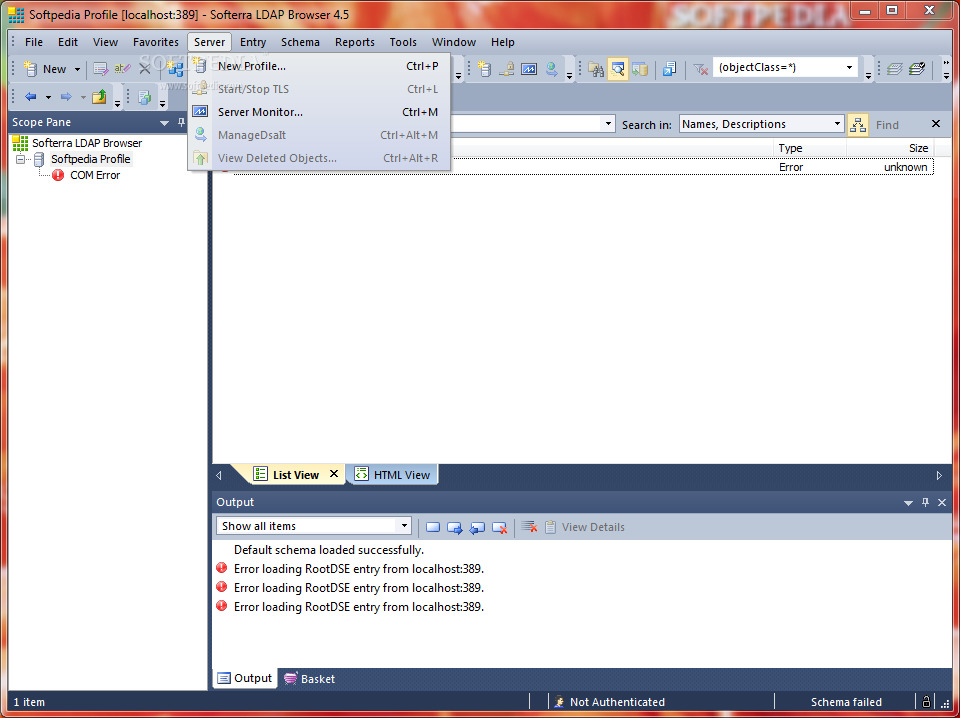960x718 pixels.
Task: Close the quick search bar
Action: click(936, 124)
